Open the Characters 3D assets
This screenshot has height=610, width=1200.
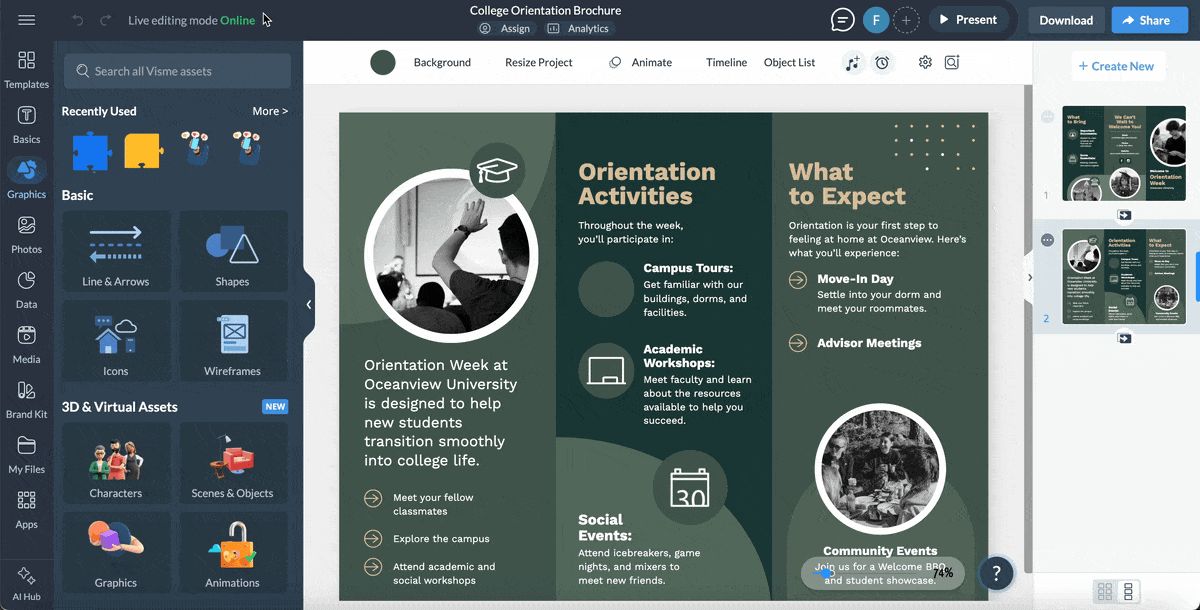(116, 463)
